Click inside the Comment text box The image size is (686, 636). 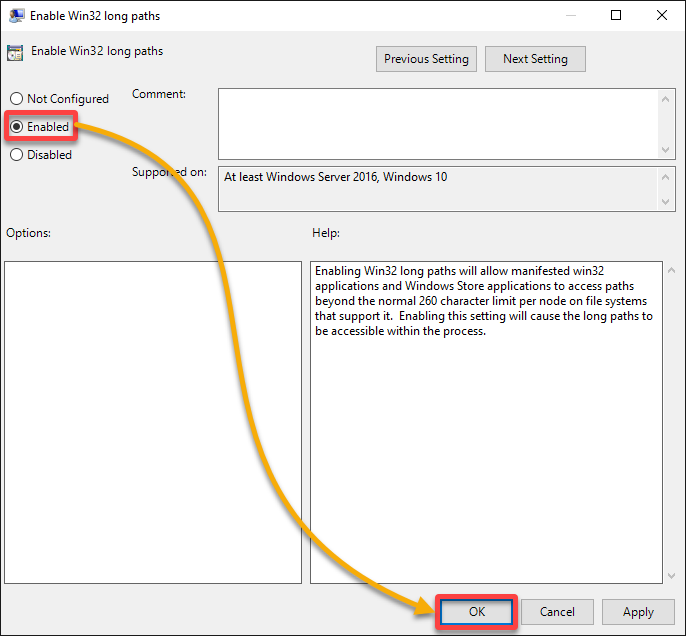coord(438,124)
